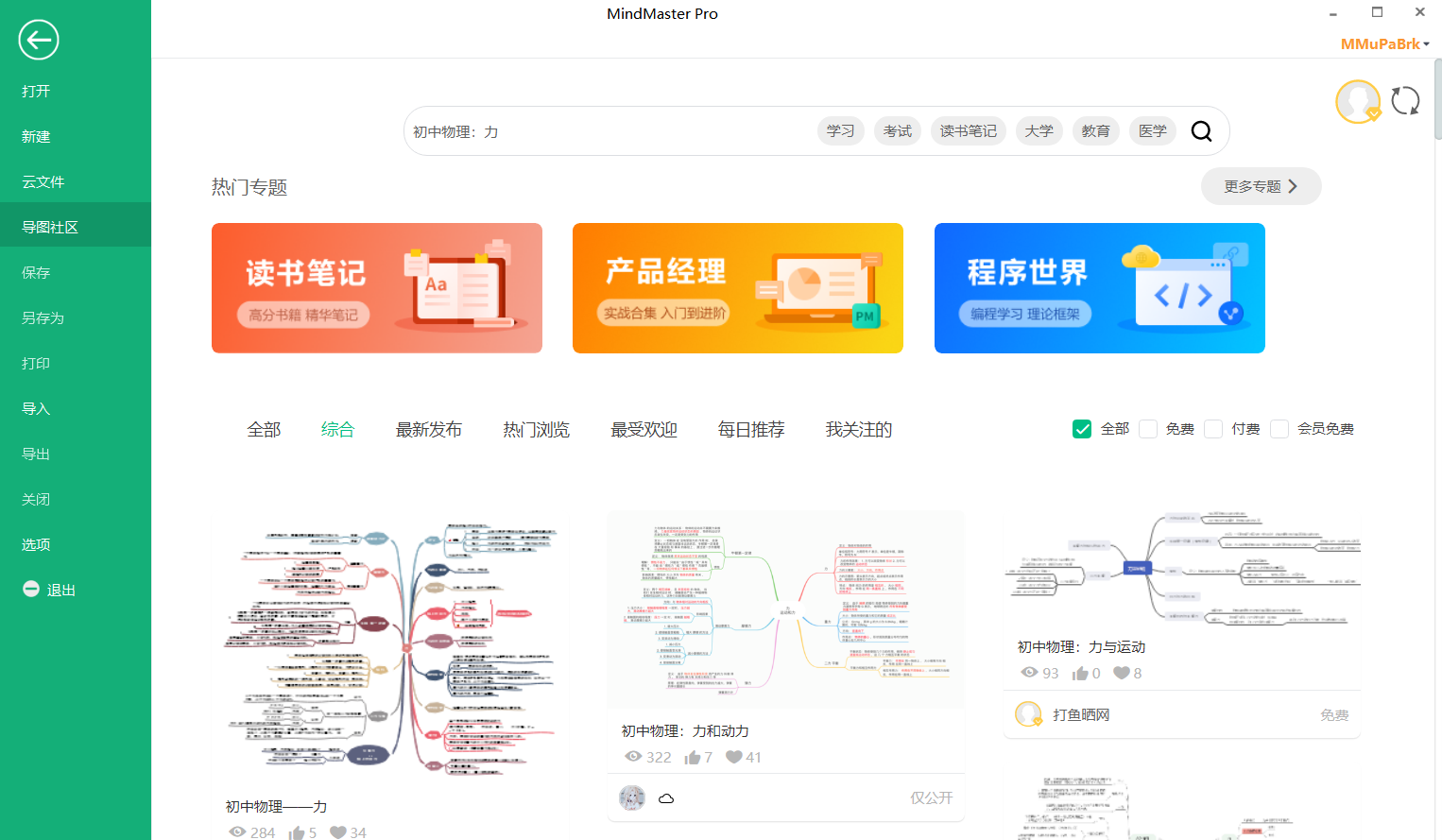The height and width of the screenshot is (840, 1442).
Task: Like 初中物理：力和动力 via thumbs-up icon
Action: pos(693,757)
